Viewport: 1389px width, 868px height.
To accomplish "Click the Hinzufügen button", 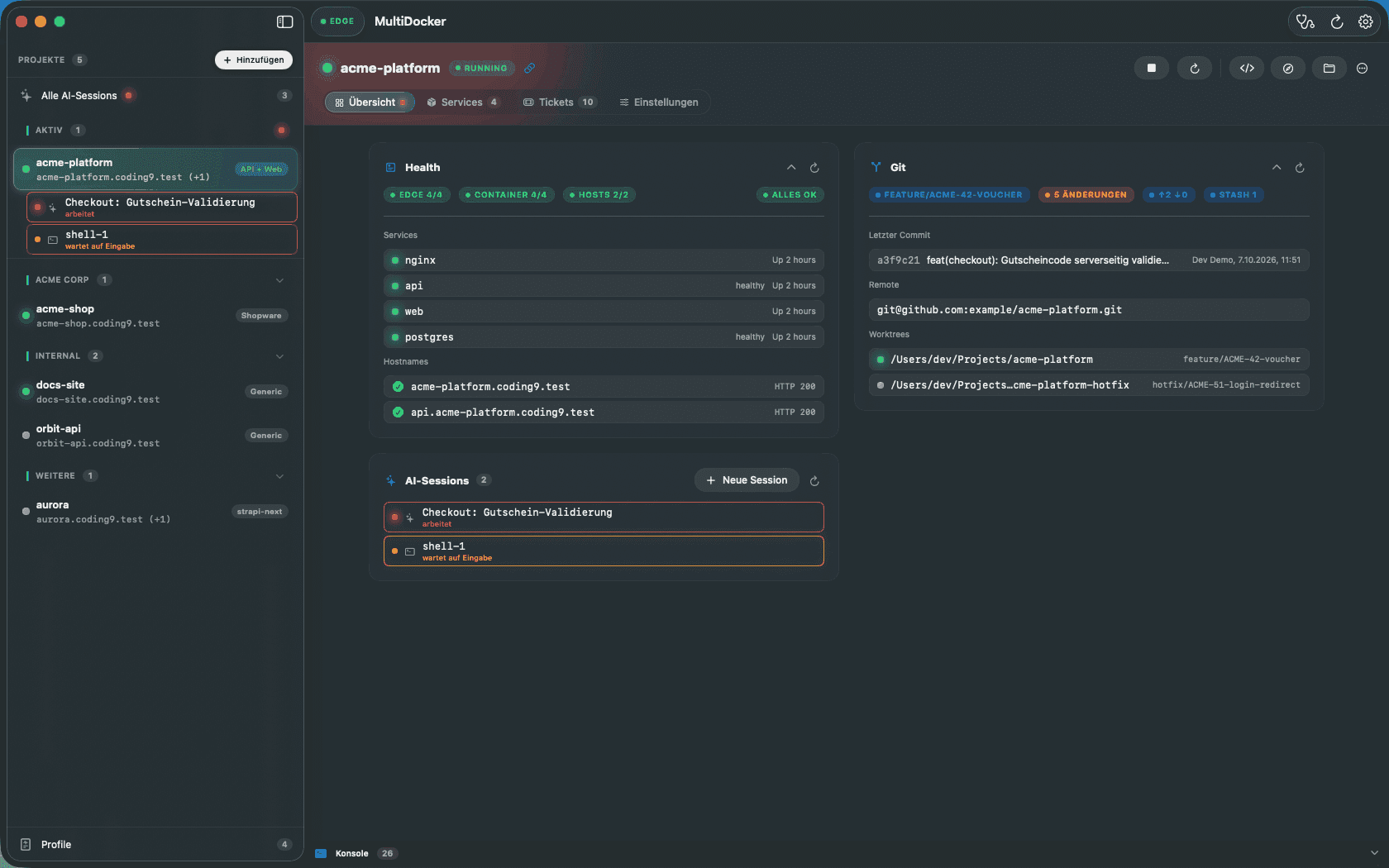I will click(254, 60).
